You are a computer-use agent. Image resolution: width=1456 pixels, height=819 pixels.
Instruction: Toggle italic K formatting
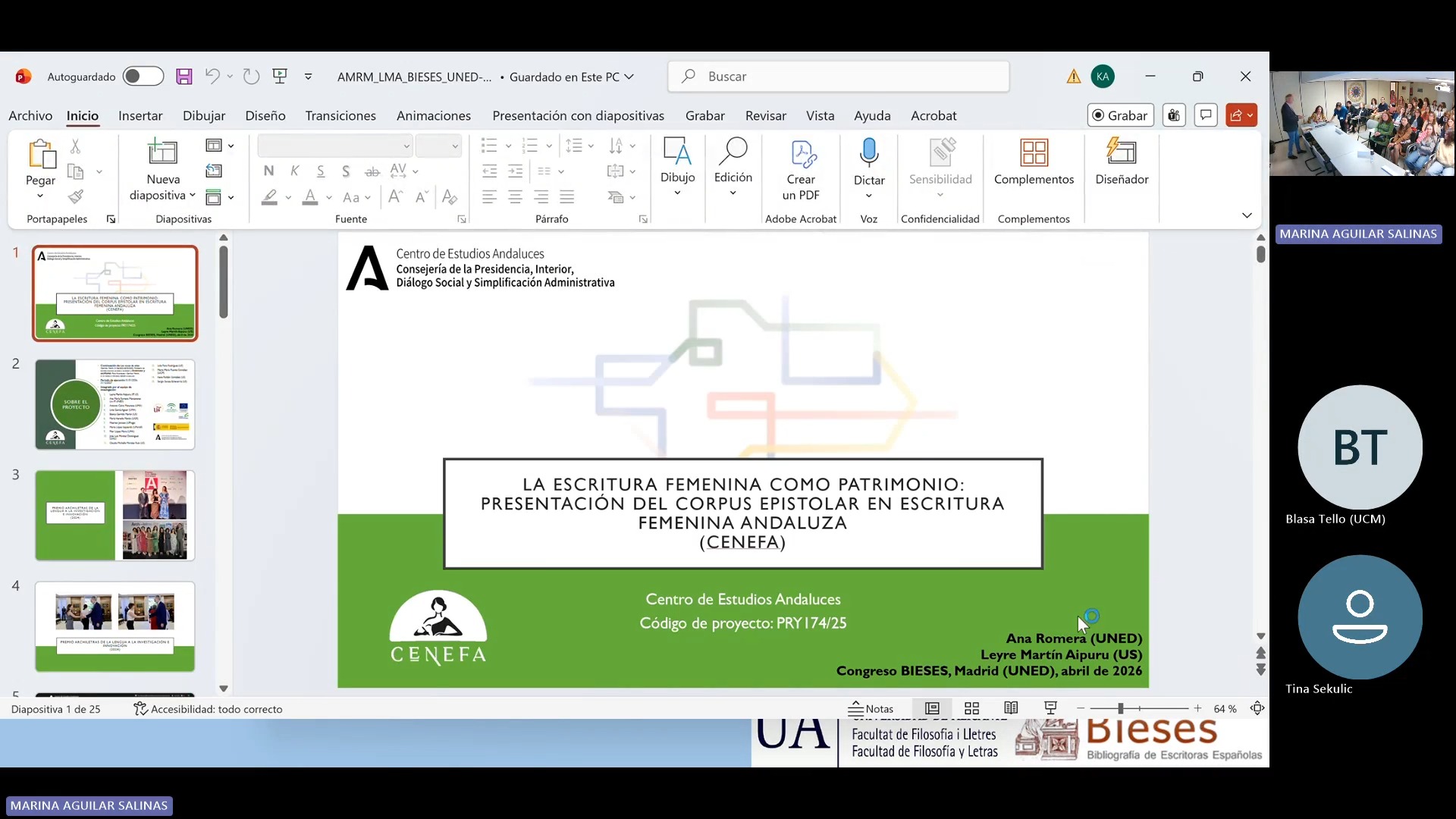295,171
